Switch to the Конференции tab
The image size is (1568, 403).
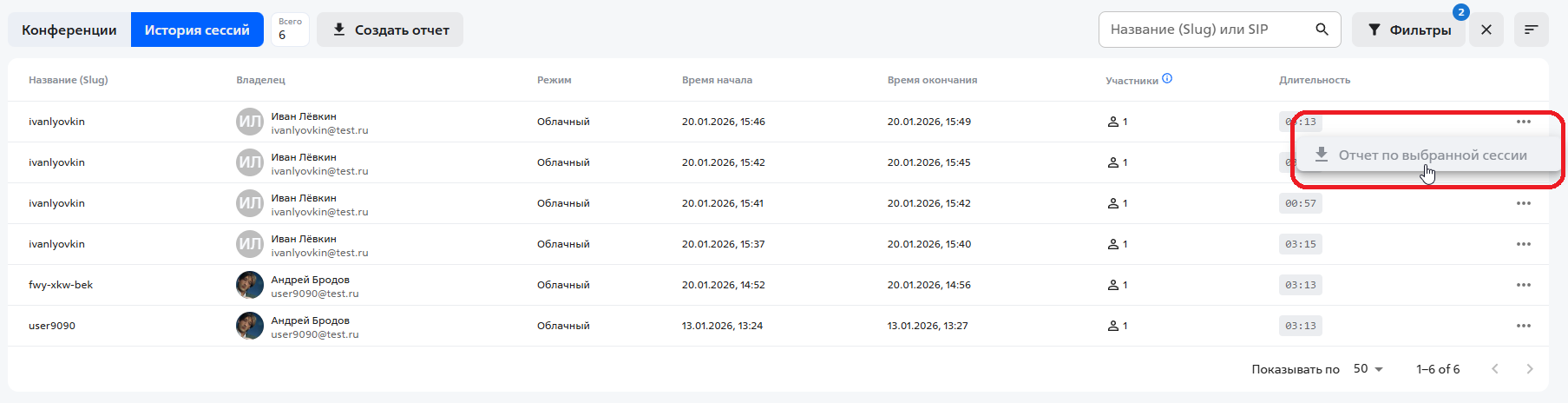coord(69,30)
